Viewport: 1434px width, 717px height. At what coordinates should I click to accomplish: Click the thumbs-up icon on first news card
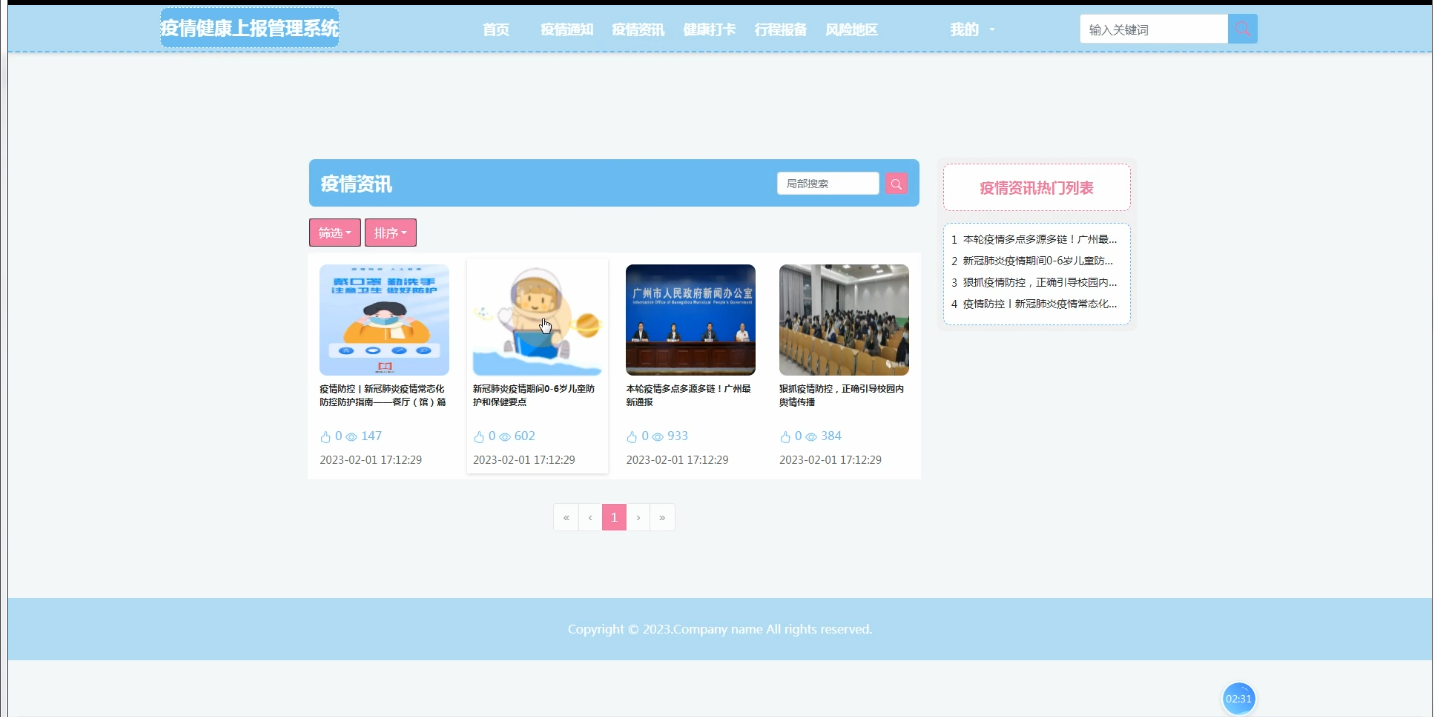coord(324,436)
